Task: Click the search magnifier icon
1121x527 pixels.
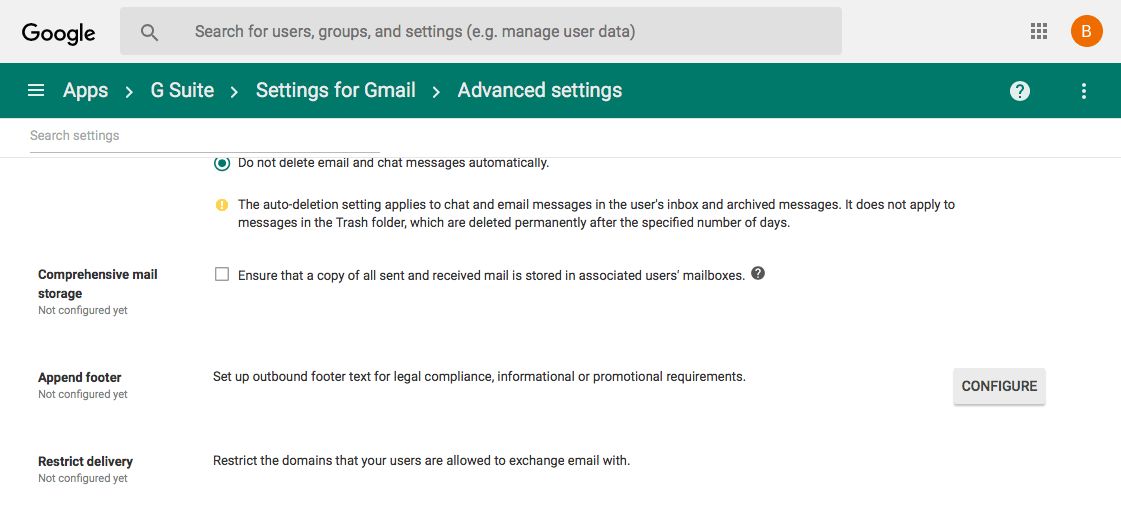Action: tap(150, 32)
